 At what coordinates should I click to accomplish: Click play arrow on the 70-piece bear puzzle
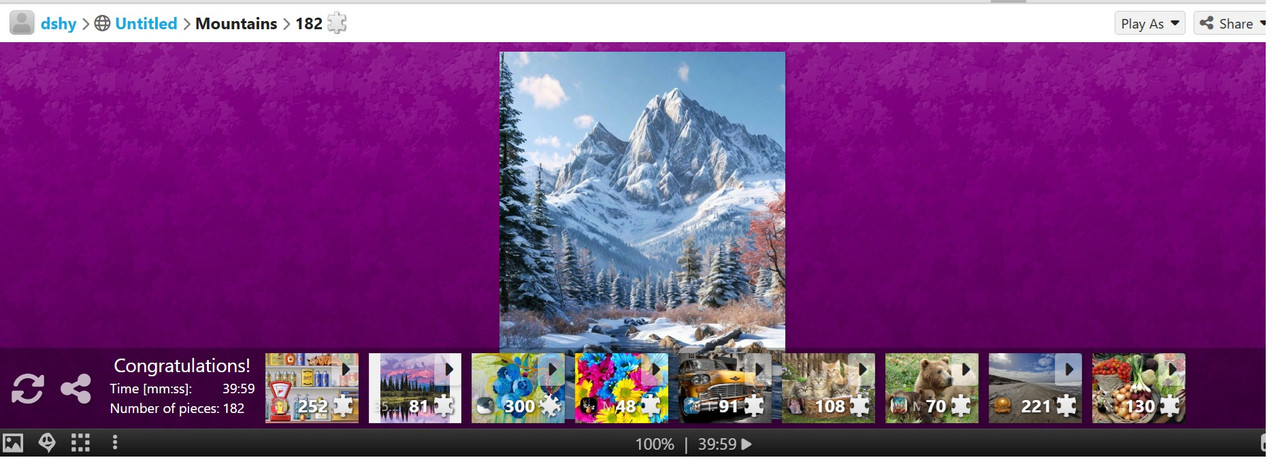[x=966, y=369]
